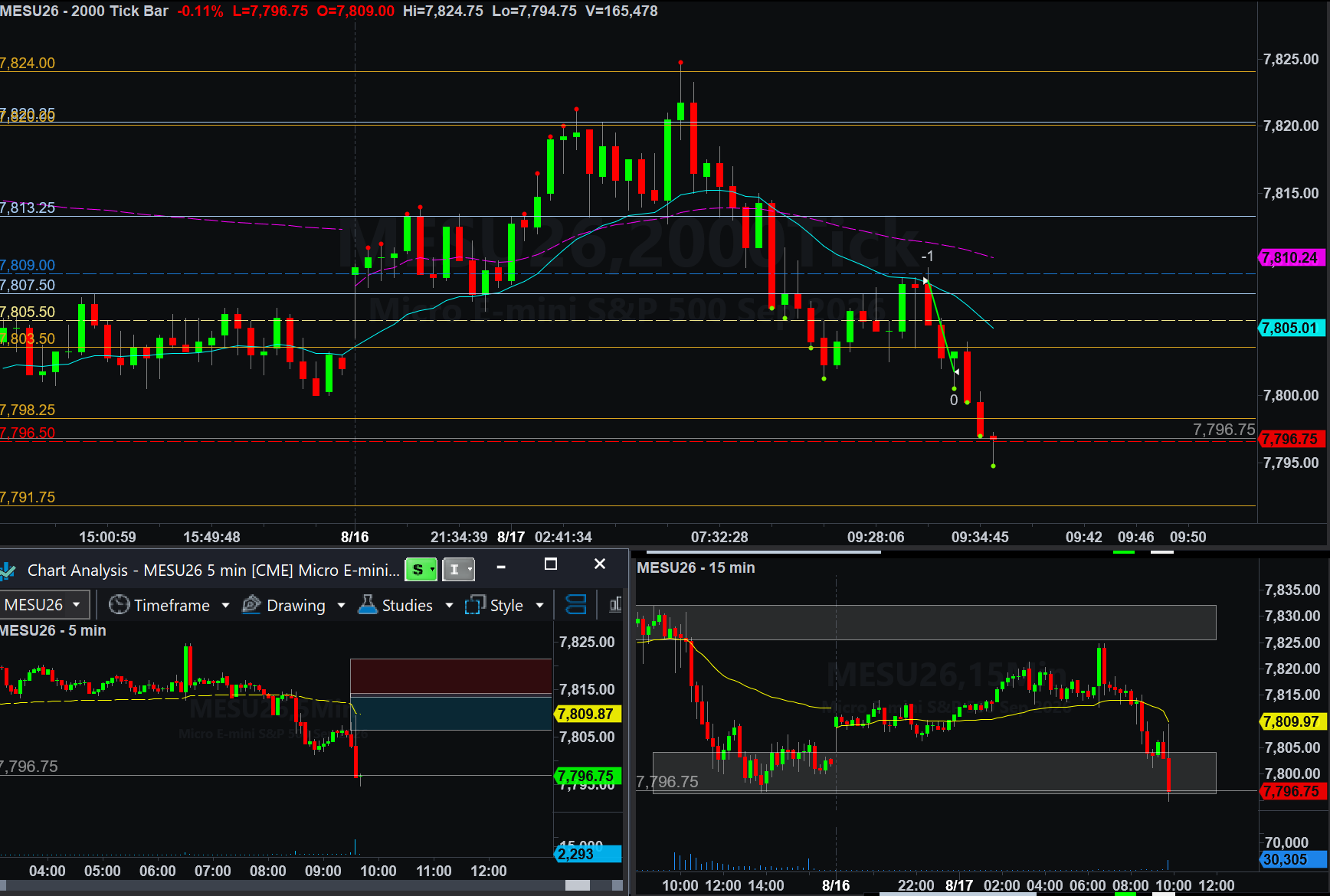This screenshot has width=1330, height=896.
Task: Open the Drawing menu
Action: click(296, 606)
